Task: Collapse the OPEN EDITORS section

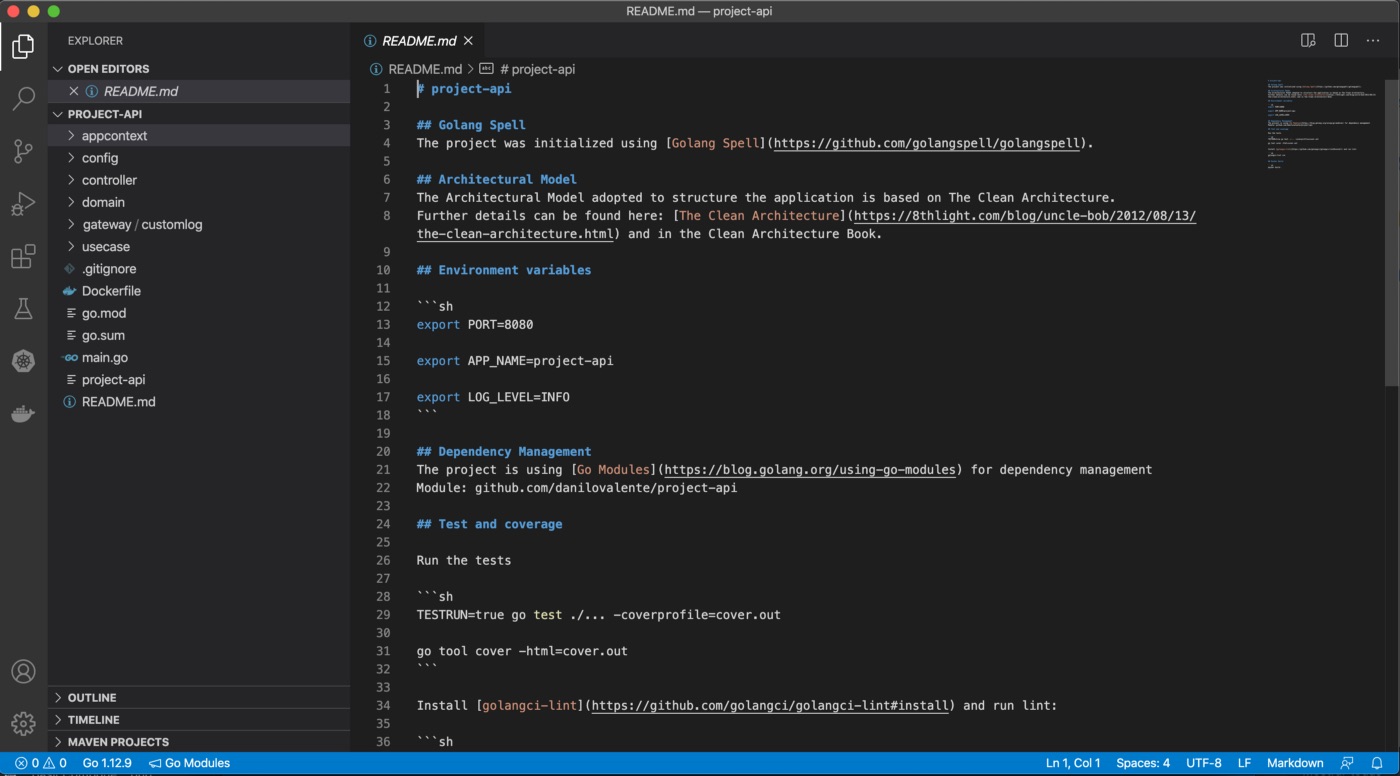Action: point(108,69)
